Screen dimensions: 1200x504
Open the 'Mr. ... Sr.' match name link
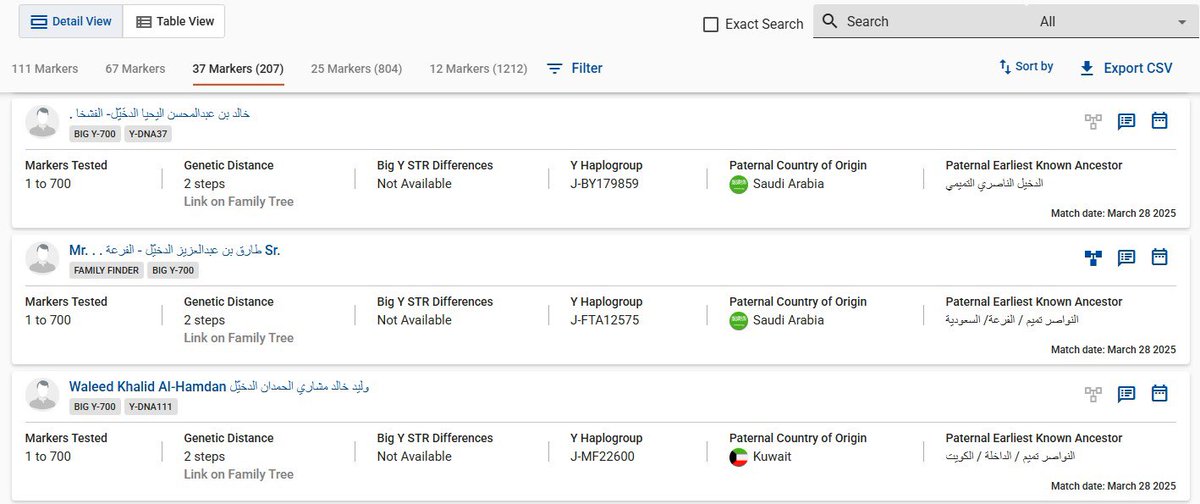click(x=175, y=250)
